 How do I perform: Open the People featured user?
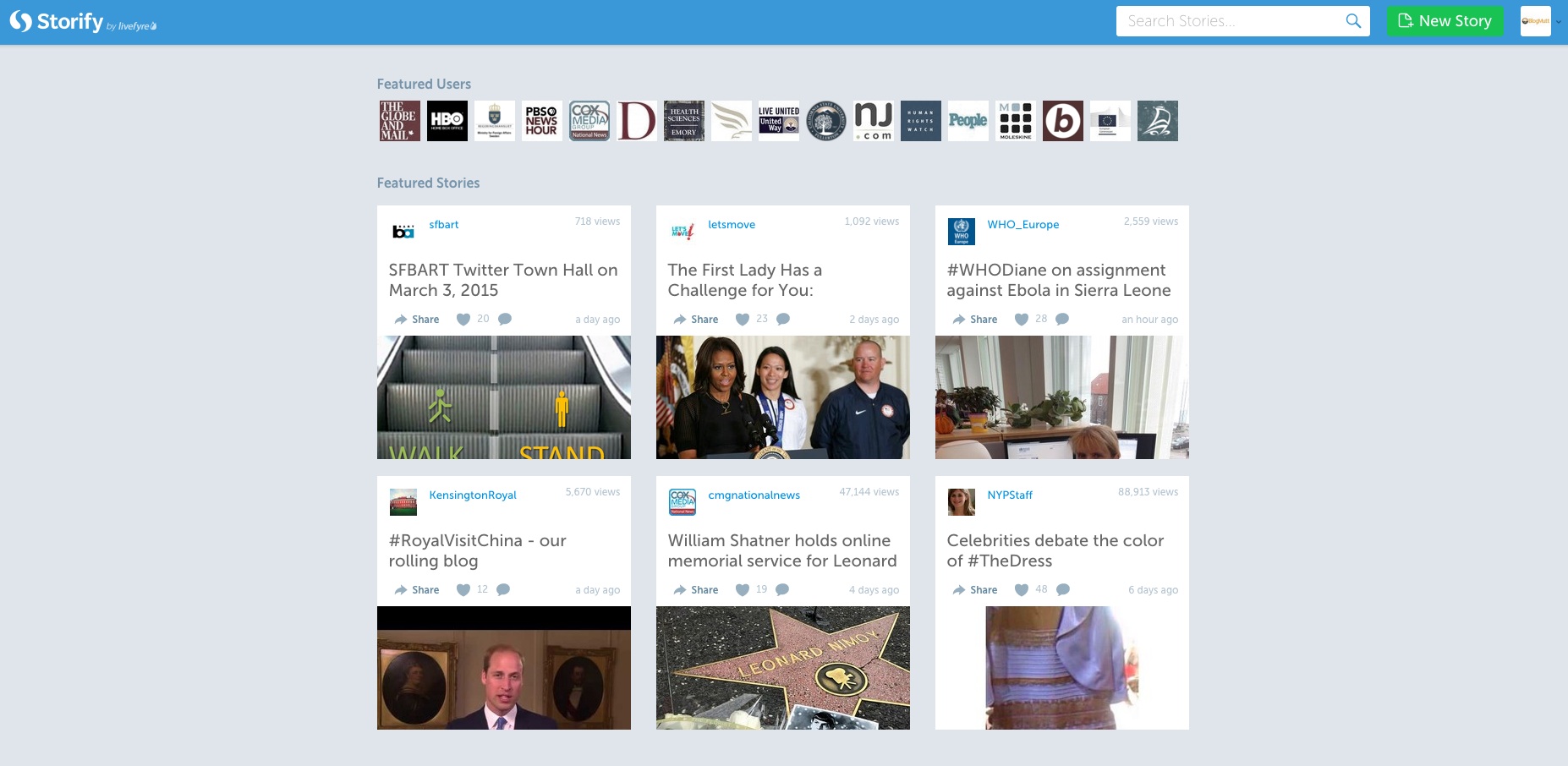coord(968,121)
